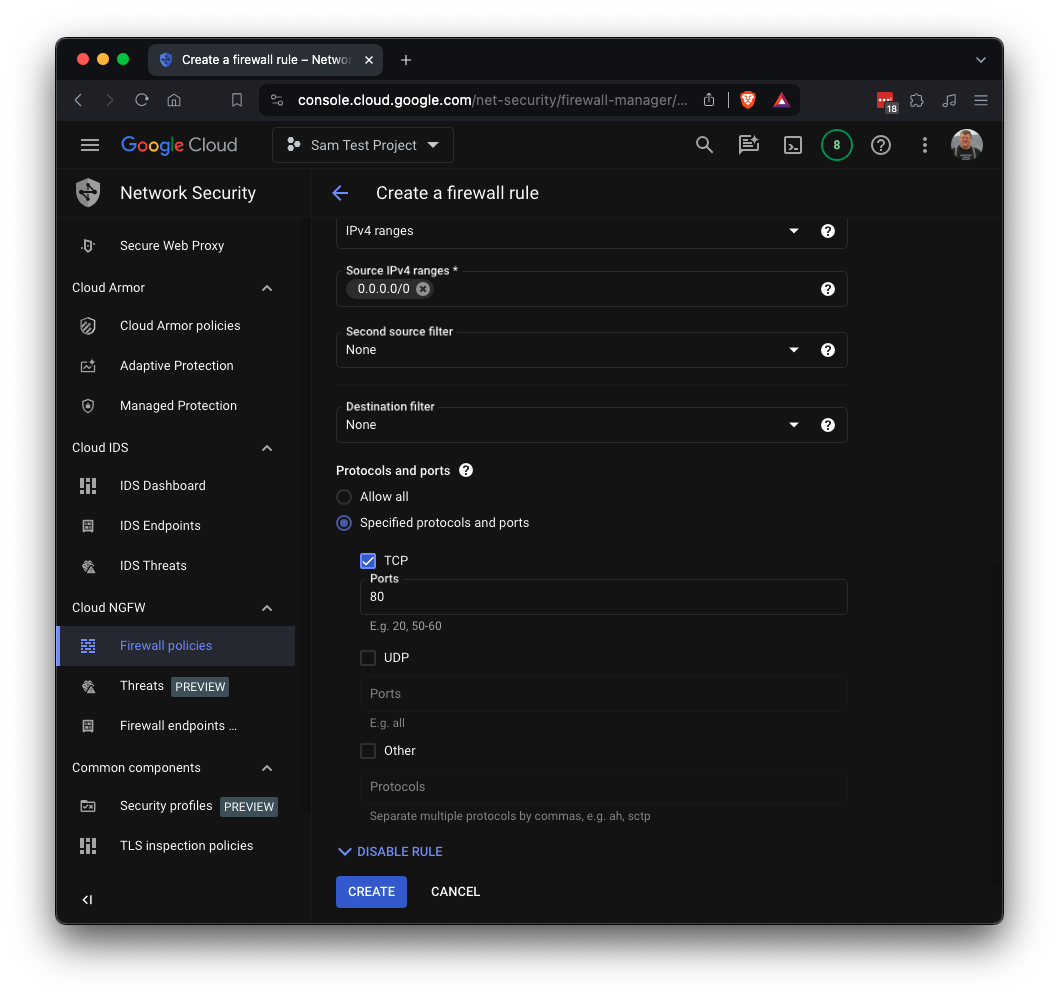This screenshot has width=1059, height=998.
Task: Click the CREATE button
Action: 371,891
